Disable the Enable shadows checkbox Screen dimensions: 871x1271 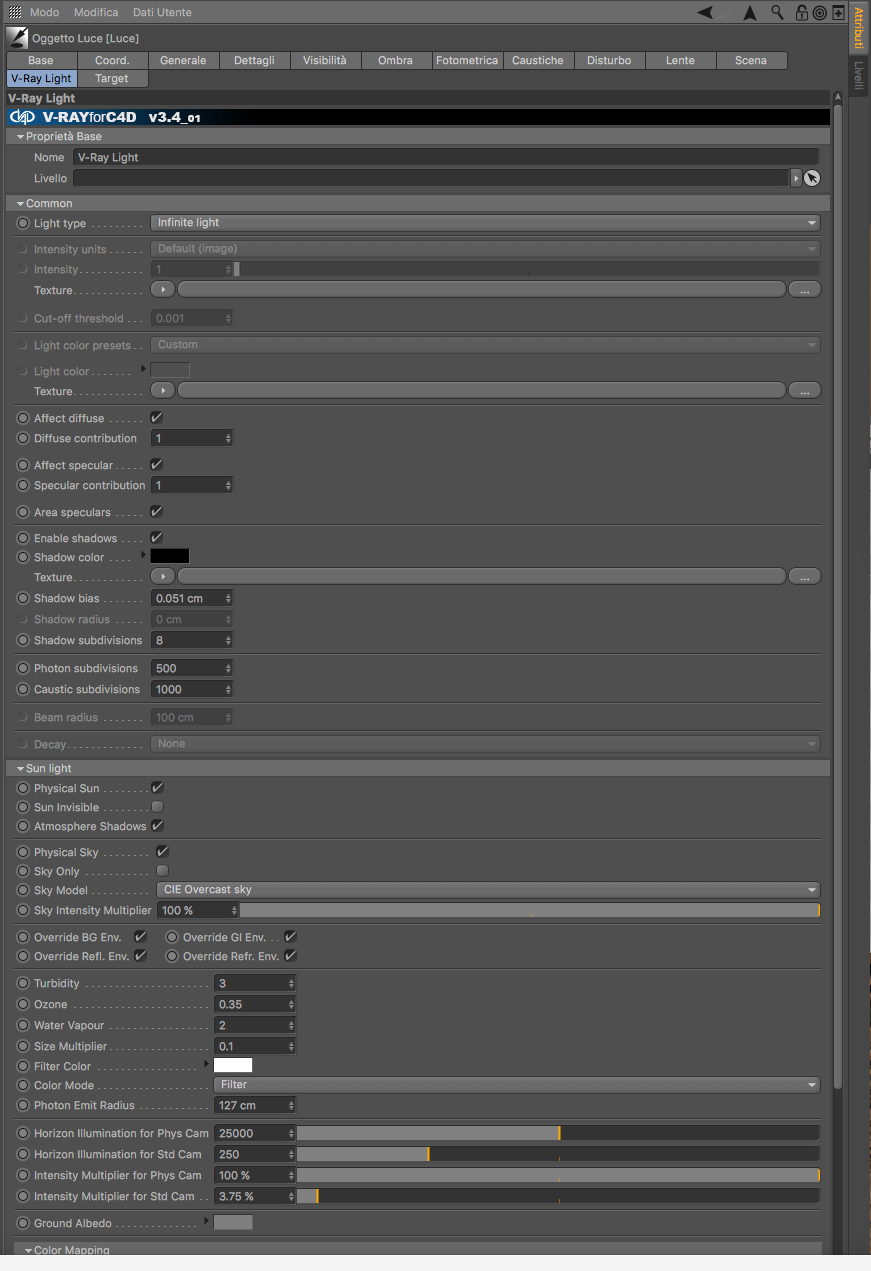(x=156, y=538)
